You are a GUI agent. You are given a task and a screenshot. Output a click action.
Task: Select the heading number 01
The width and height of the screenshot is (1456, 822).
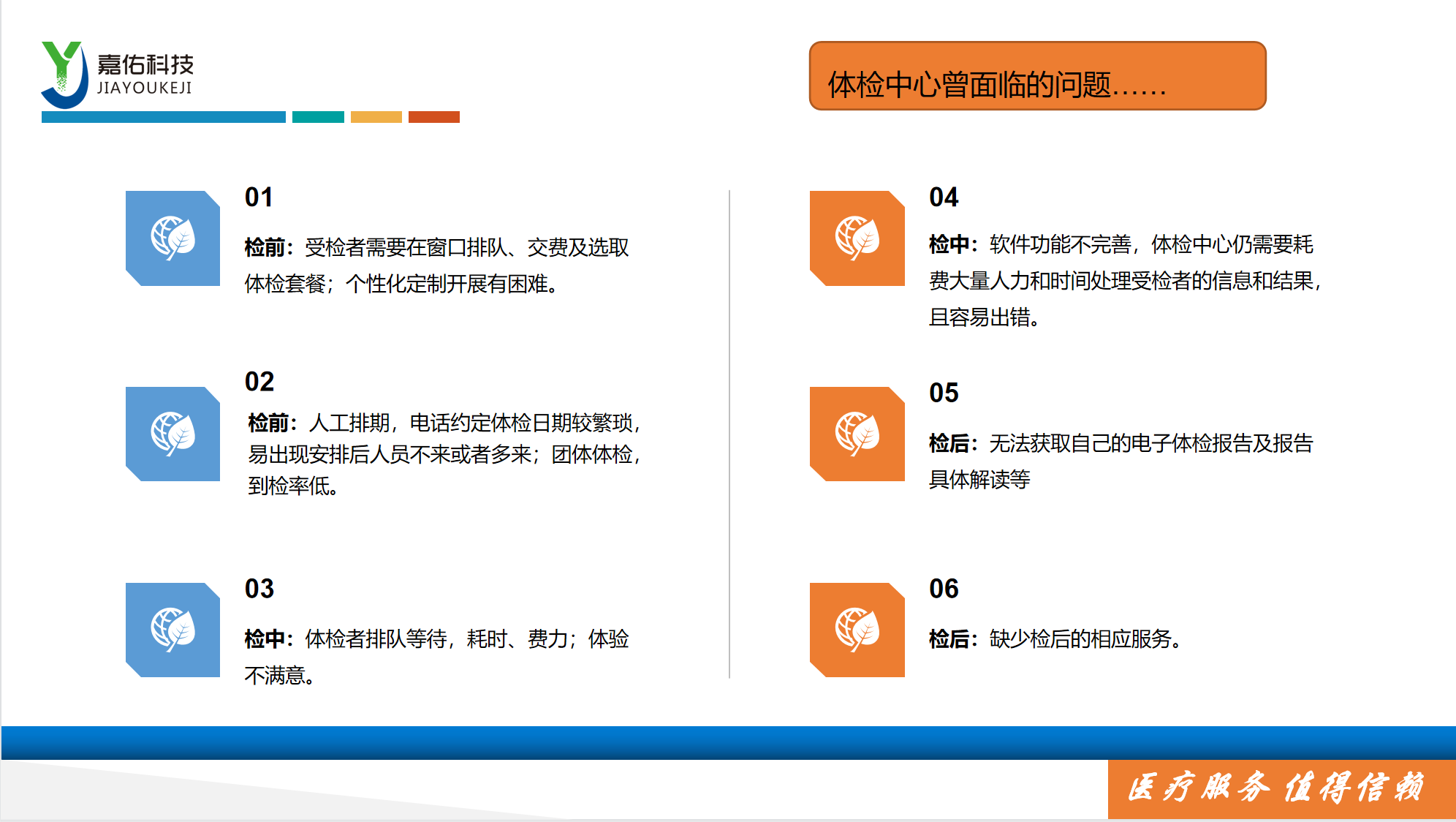[259, 197]
